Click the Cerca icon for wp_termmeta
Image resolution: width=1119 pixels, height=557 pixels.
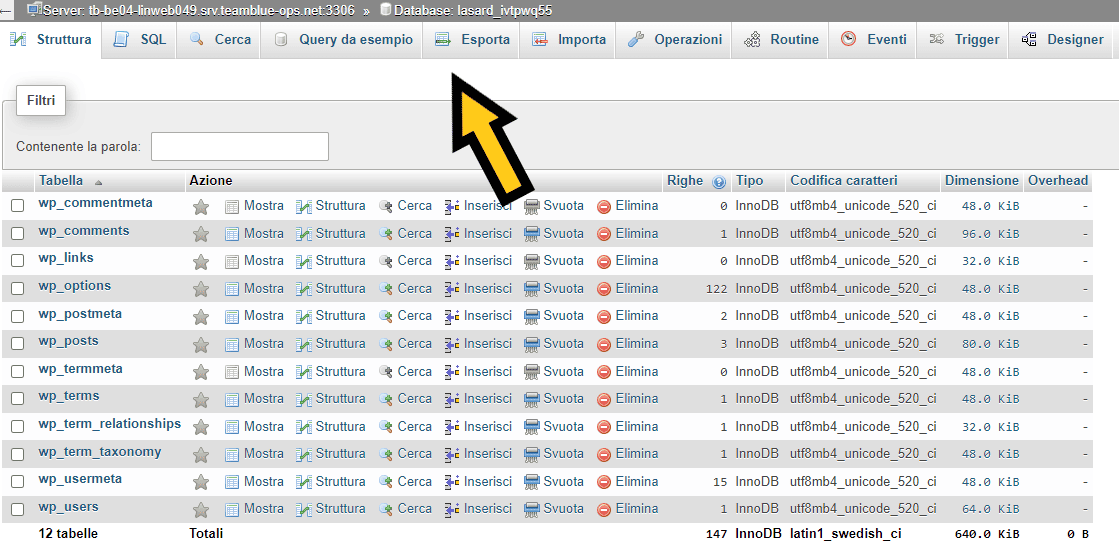386,372
